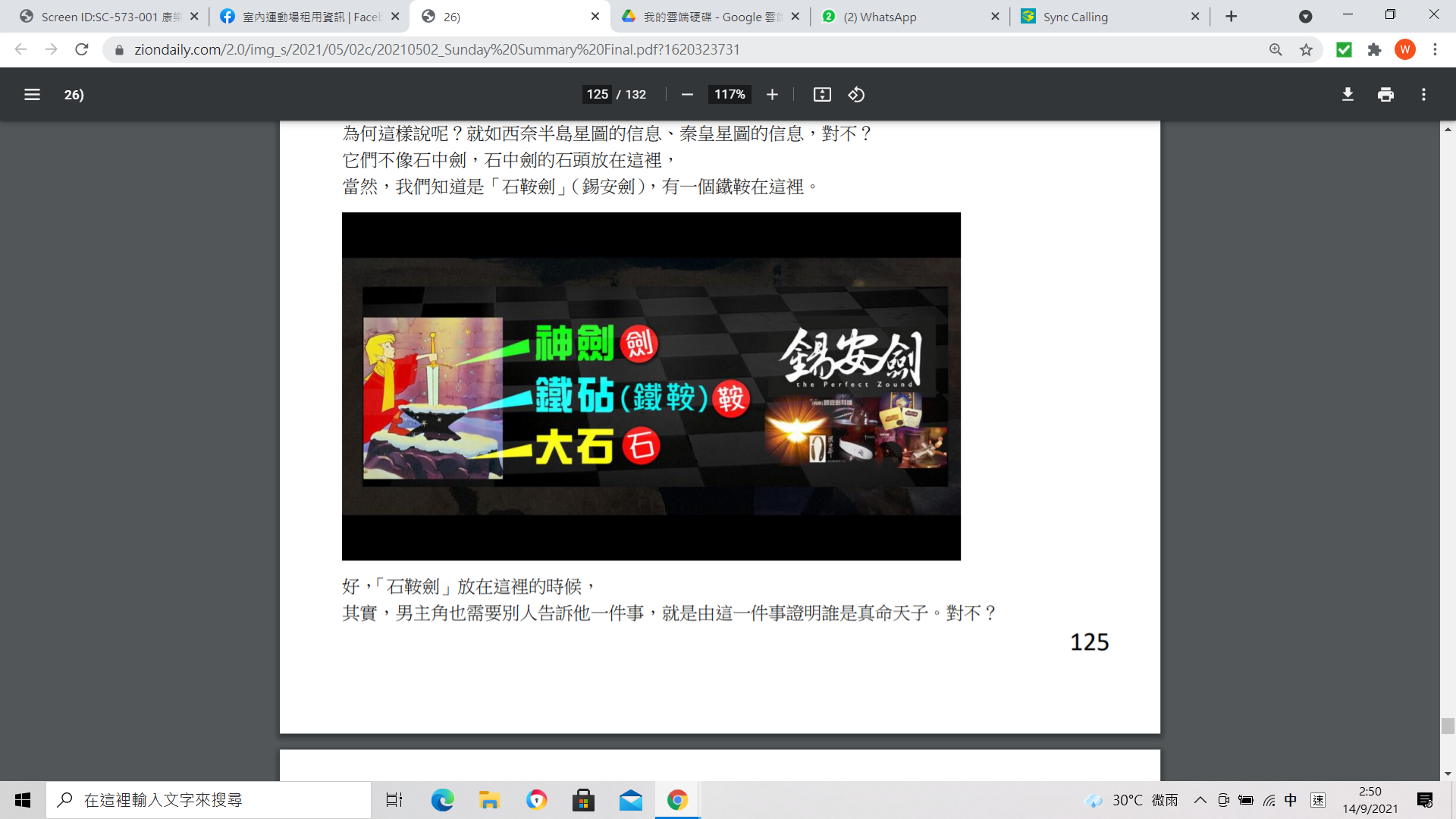
Task: Click the PDF zoom out button
Action: (x=687, y=95)
